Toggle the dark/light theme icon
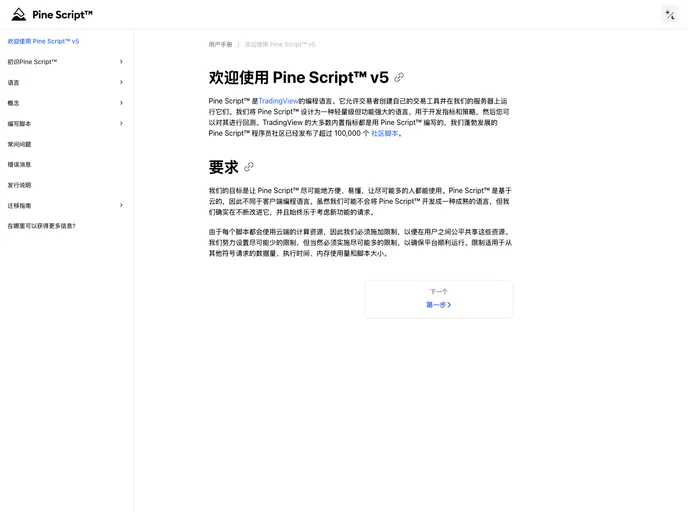 [670, 15]
